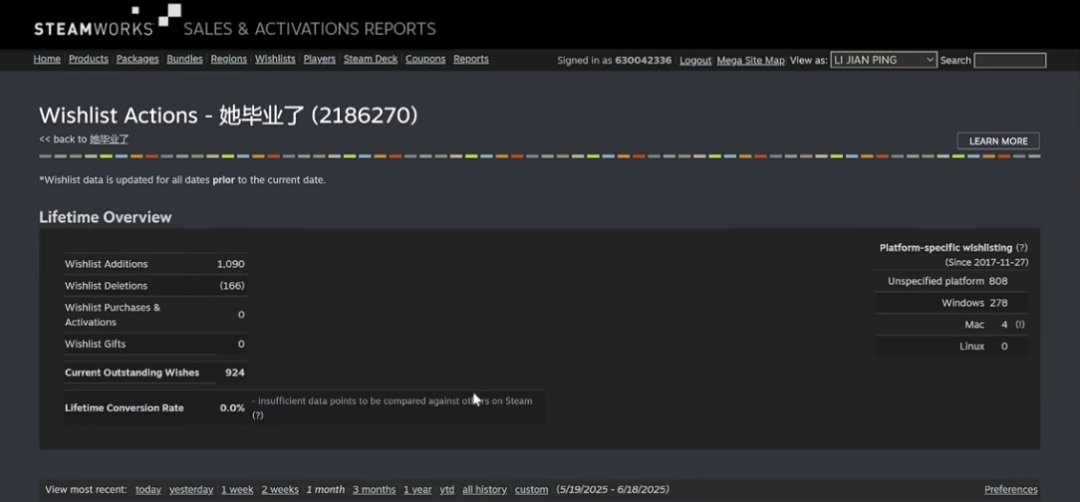Click the Lifetime Overview heading
The width and height of the screenshot is (1080, 502).
[105, 218]
